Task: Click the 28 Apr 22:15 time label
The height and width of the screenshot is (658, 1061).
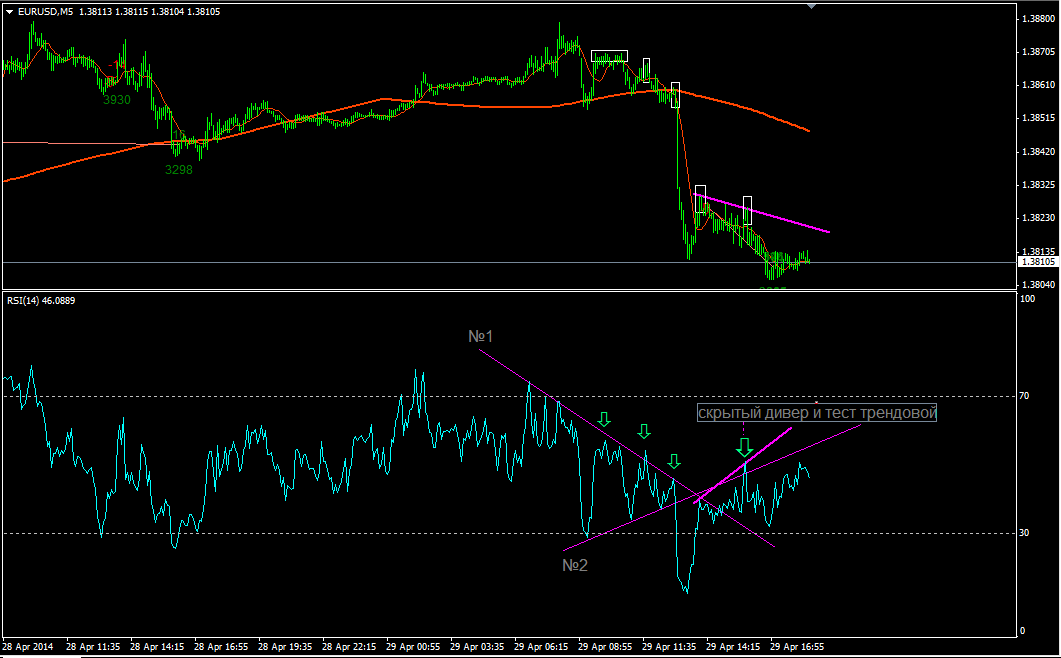Action: point(349,646)
